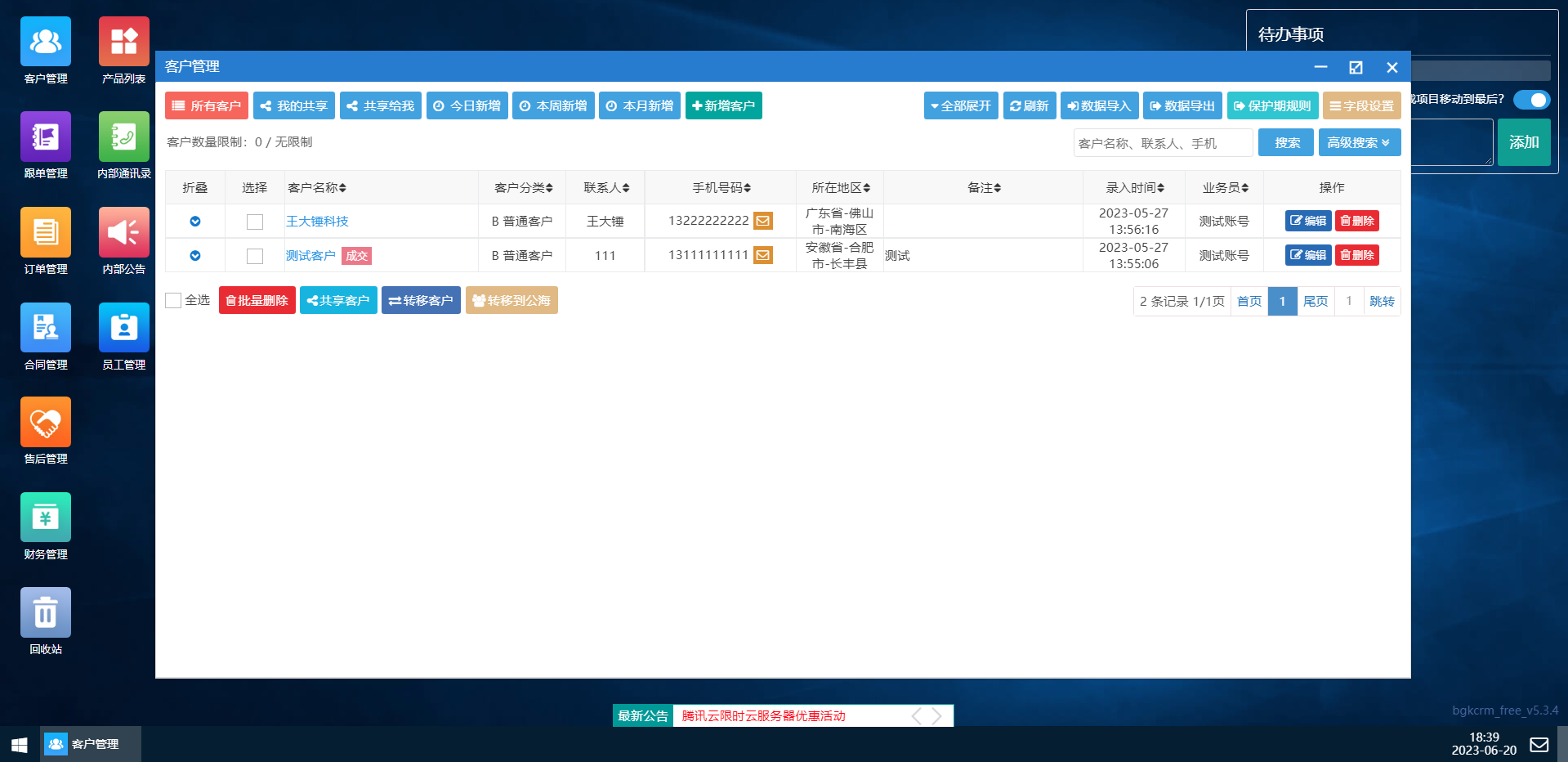Sort the table by 客户名称 column
Screen dimensions: 1568x762
(x=317, y=187)
